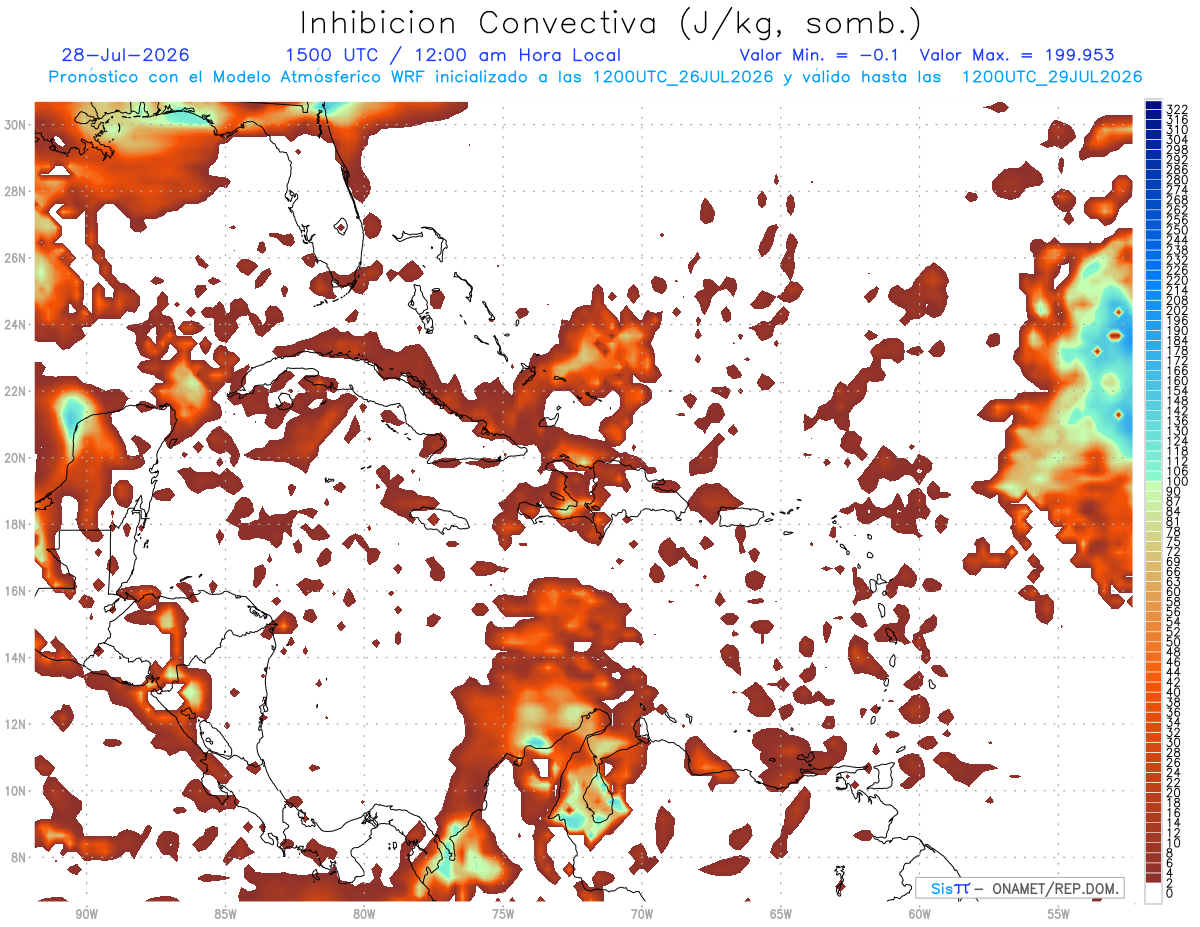
Task: Click the 10N latitude label
Action: click(x=16, y=791)
